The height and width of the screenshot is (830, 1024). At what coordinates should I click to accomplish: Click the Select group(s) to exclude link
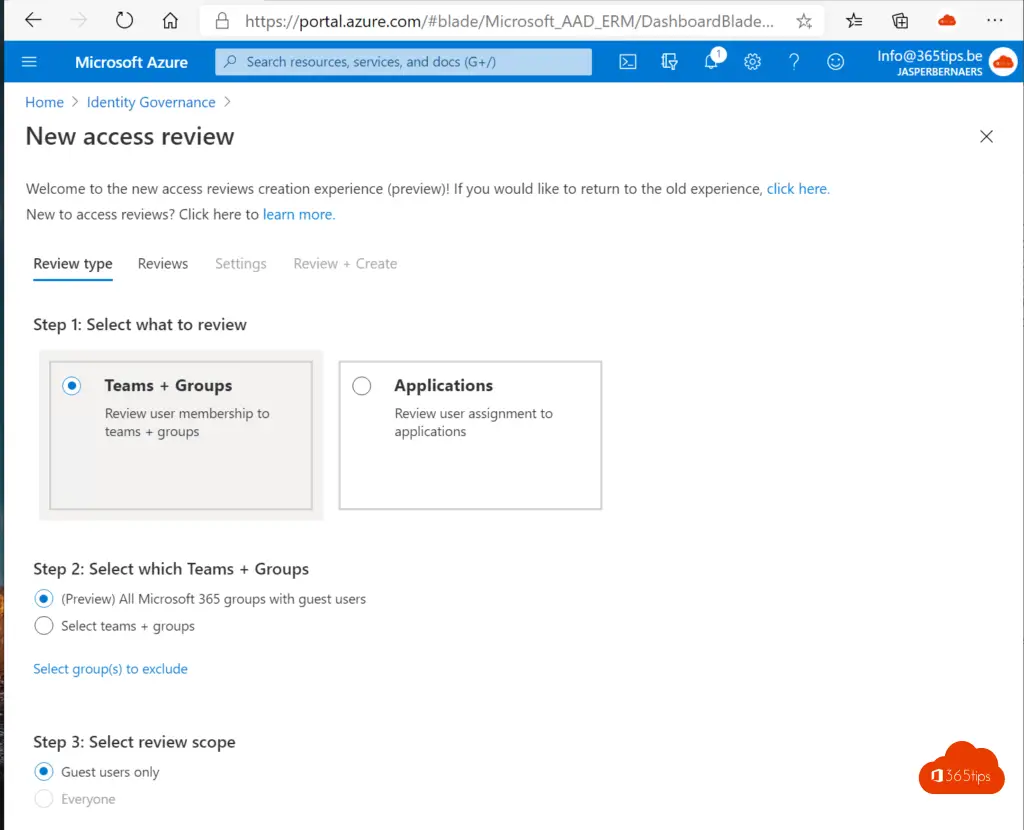[110, 669]
